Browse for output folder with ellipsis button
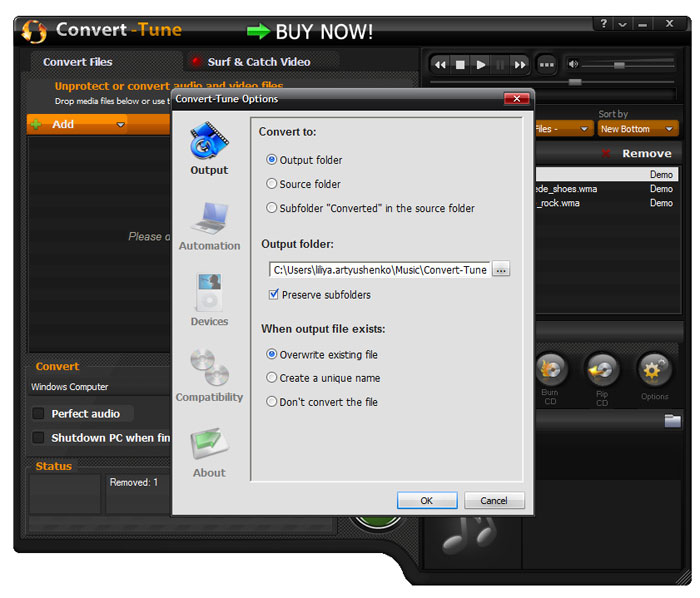700x598 pixels. (x=501, y=270)
